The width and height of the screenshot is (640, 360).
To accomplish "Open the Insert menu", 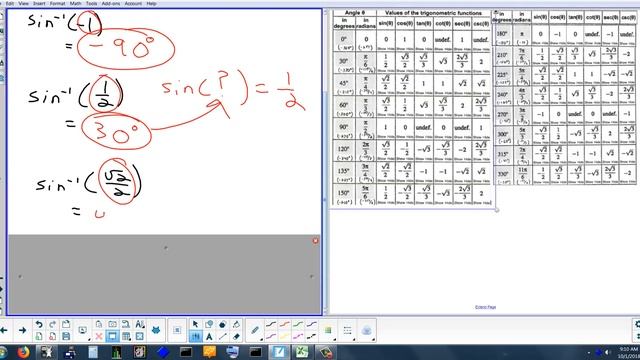I will point(39,3).
